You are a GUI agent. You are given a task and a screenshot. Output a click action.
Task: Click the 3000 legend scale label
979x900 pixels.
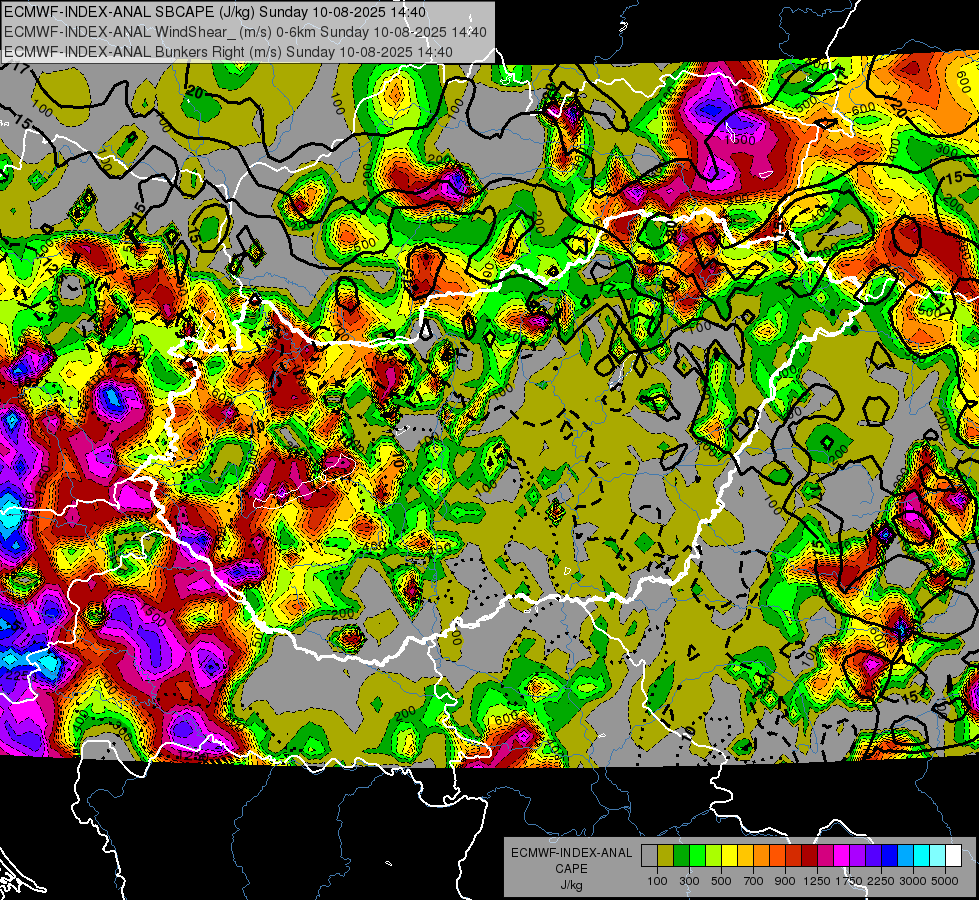pos(913,881)
